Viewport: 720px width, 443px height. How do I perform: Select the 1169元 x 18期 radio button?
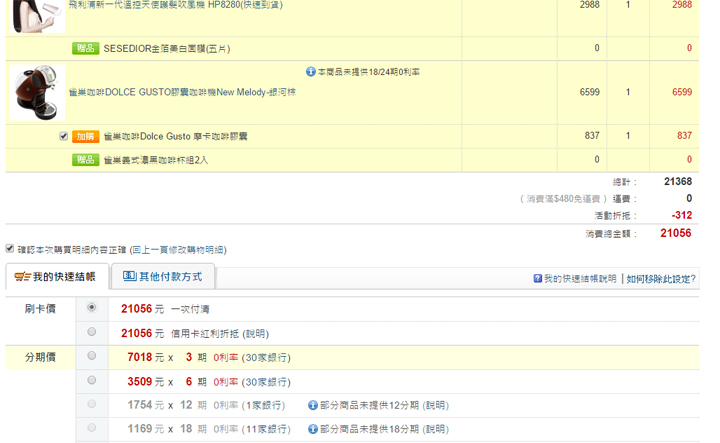[92, 427]
